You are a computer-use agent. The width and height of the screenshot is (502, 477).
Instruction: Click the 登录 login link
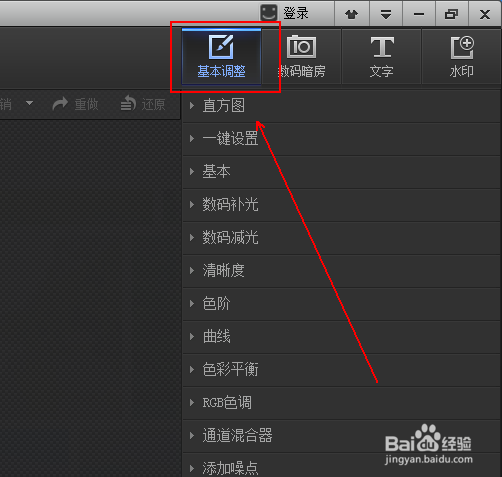click(x=296, y=13)
